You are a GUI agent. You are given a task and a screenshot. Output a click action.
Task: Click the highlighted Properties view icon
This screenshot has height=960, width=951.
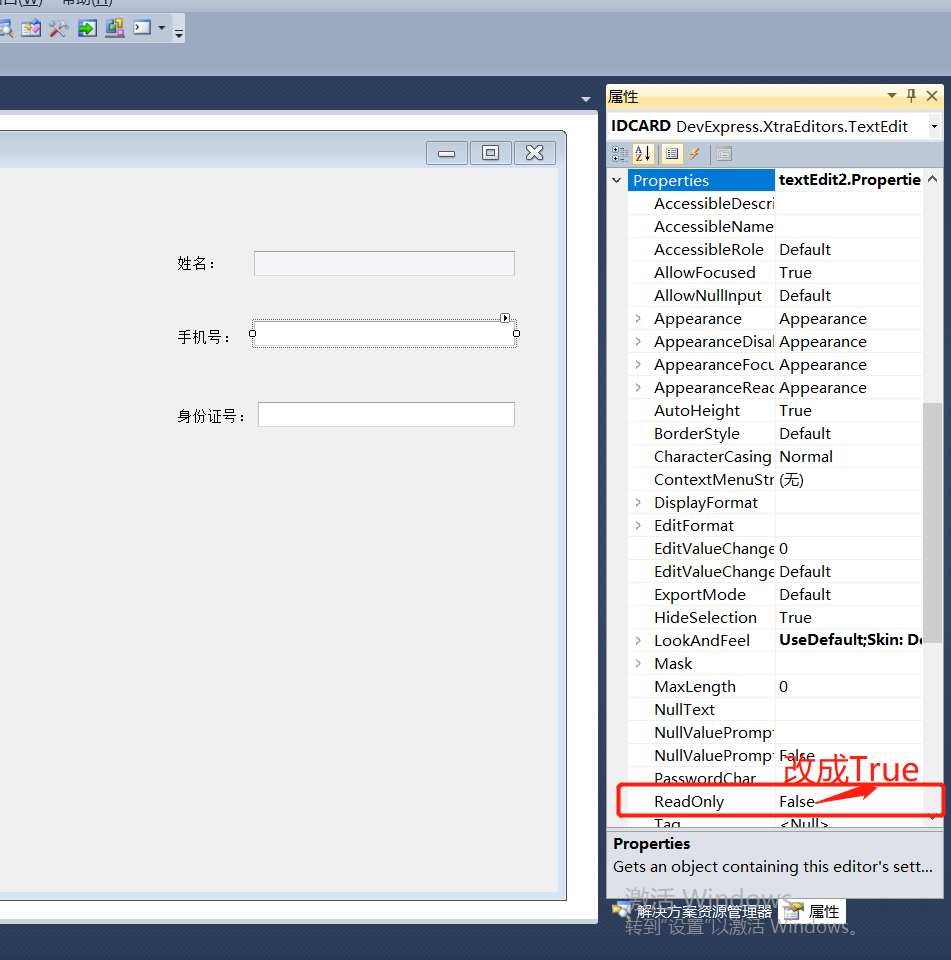[673, 153]
